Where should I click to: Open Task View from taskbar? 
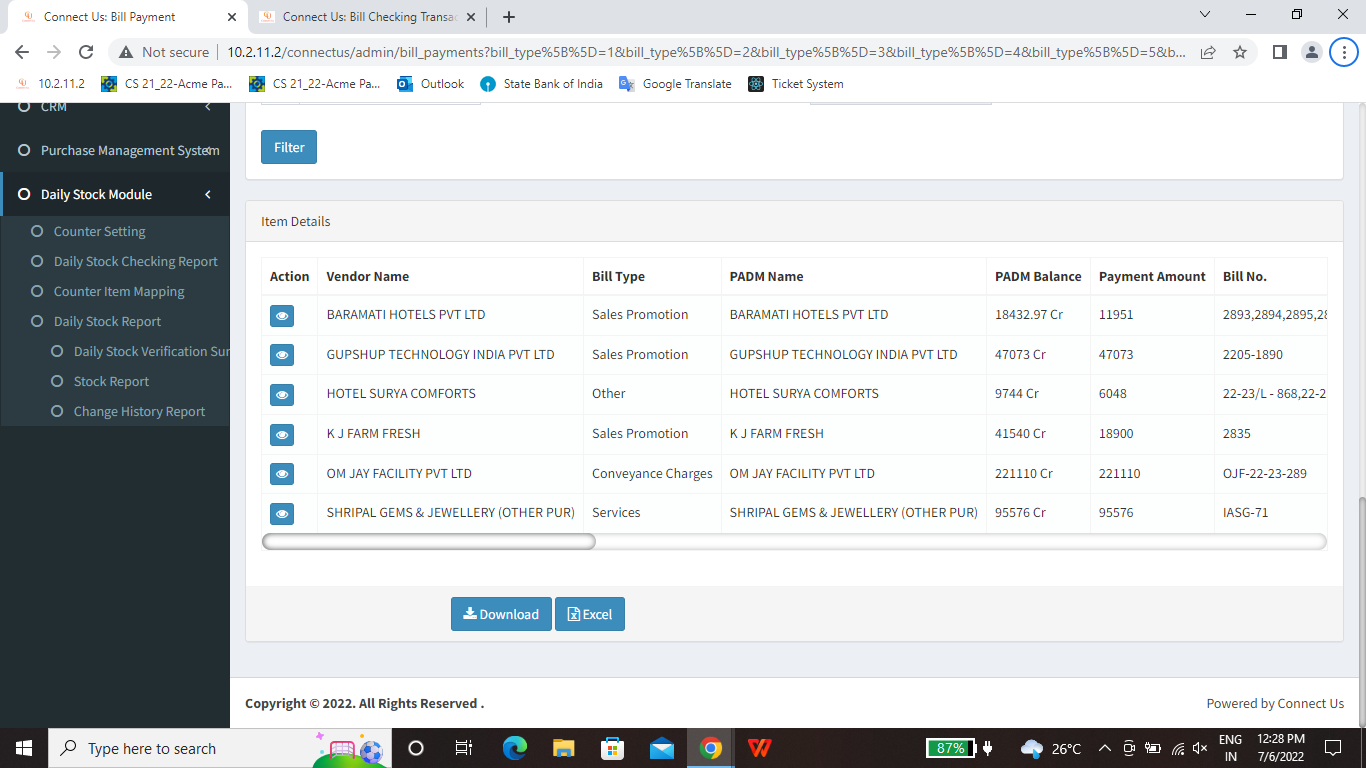coord(464,748)
